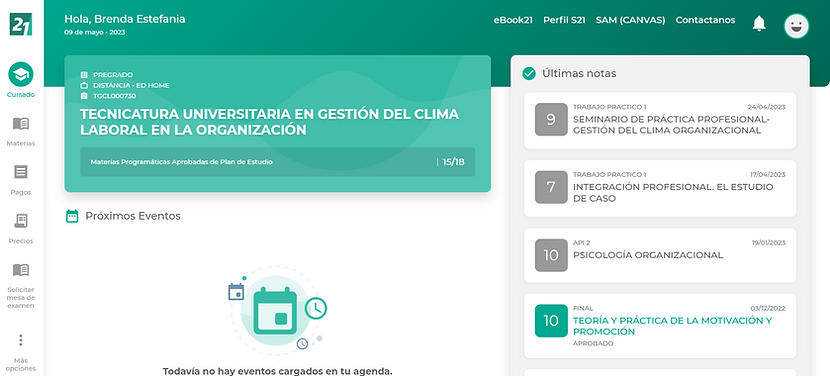Open the Seminario de Práctica Profesional grade card
Image resolution: width=830 pixels, height=376 pixels.
(660, 120)
